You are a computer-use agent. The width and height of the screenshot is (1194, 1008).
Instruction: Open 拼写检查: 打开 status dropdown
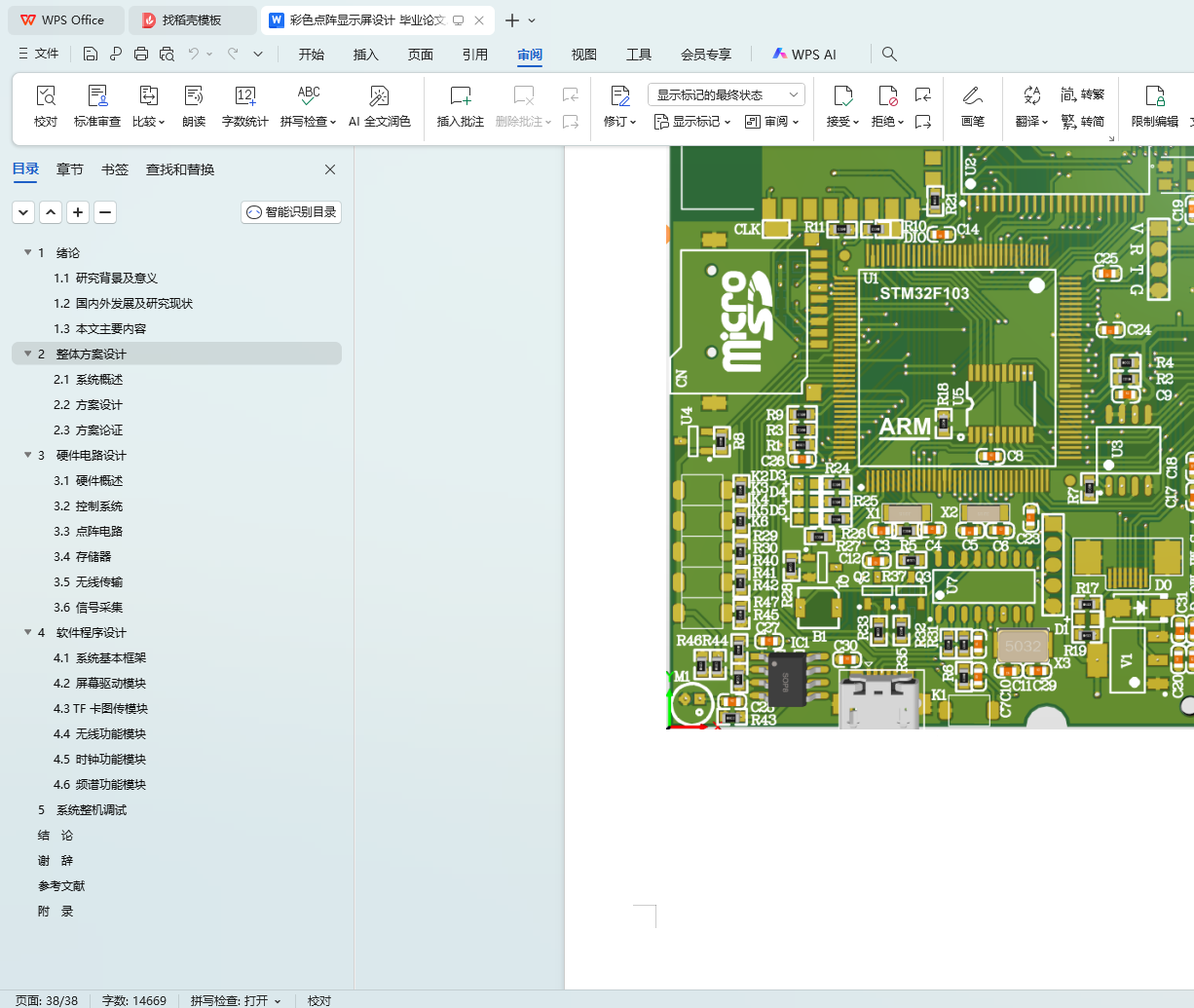[x=236, y=1000]
